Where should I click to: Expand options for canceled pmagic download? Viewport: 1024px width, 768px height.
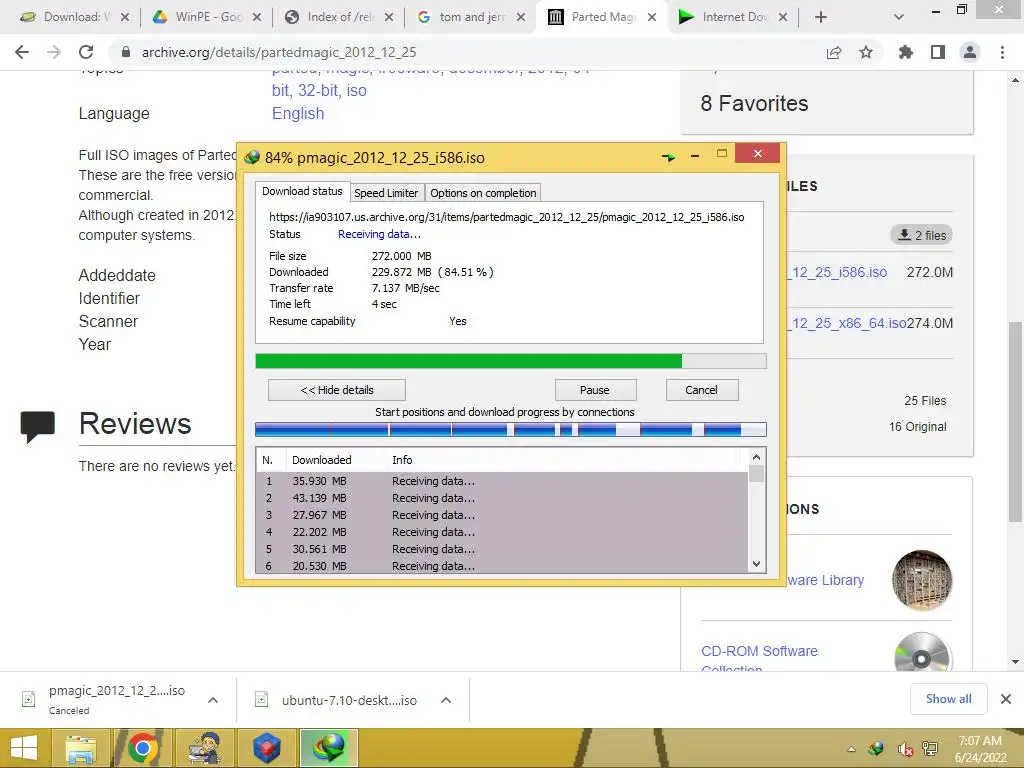[x=213, y=700]
